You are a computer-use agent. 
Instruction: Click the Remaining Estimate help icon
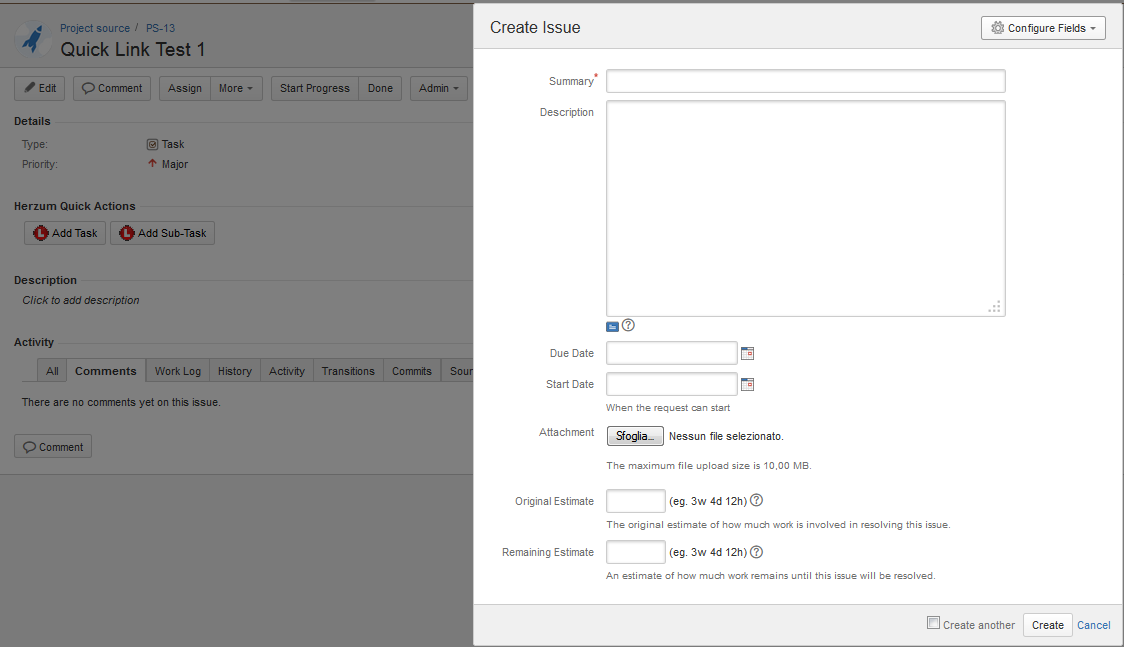pos(756,552)
